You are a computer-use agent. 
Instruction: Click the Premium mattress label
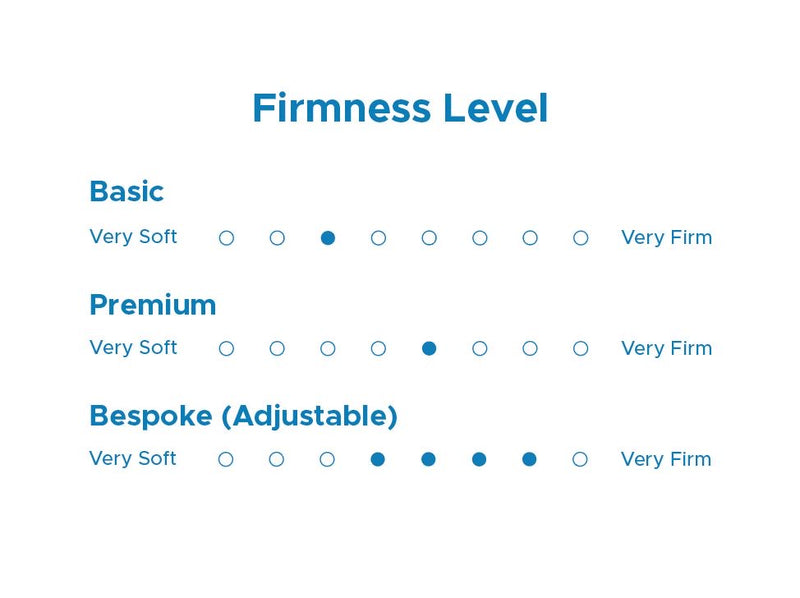153,305
